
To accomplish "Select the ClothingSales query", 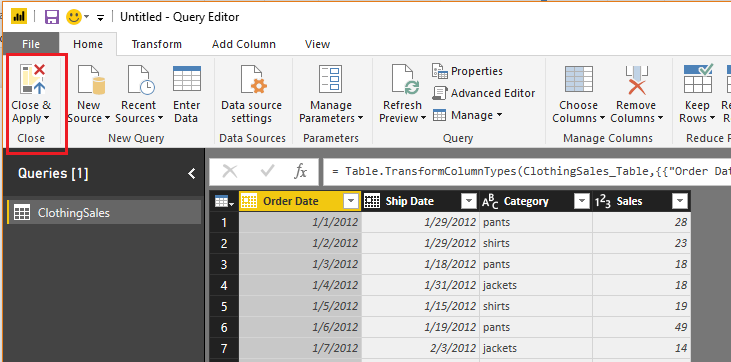I will tap(104, 213).
